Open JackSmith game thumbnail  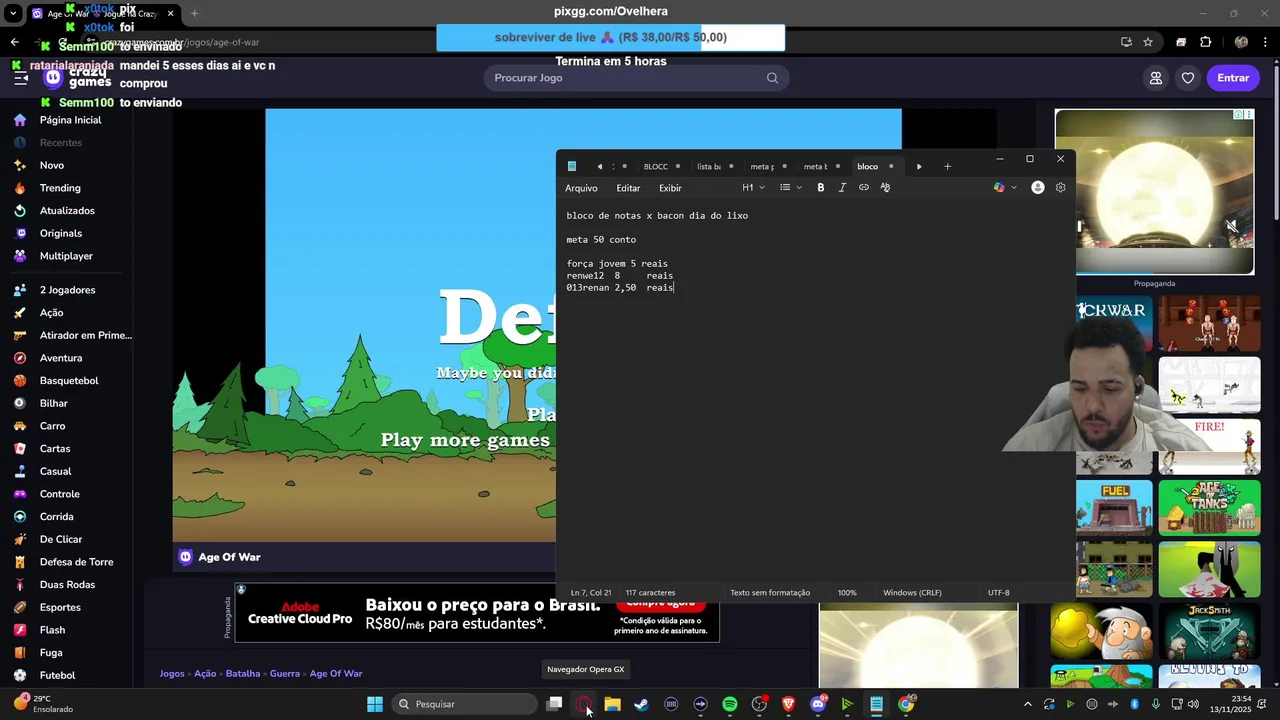tap(1209, 631)
